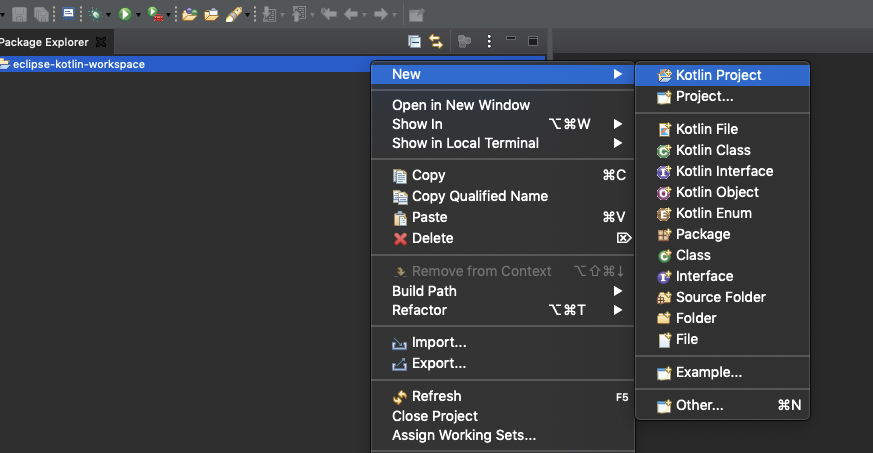Create a new Package

pyautogui.click(x=722, y=234)
